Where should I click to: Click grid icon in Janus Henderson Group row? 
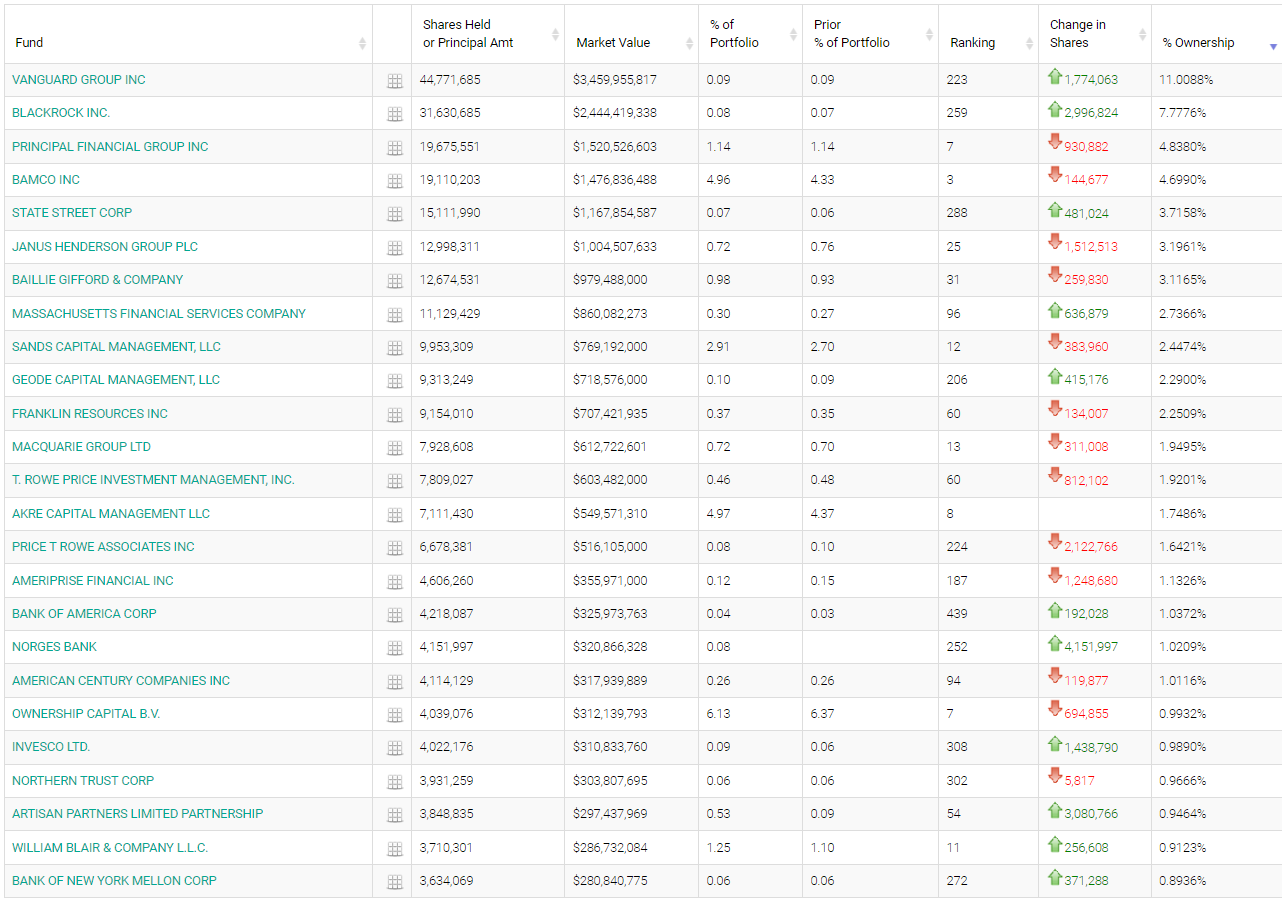395,248
